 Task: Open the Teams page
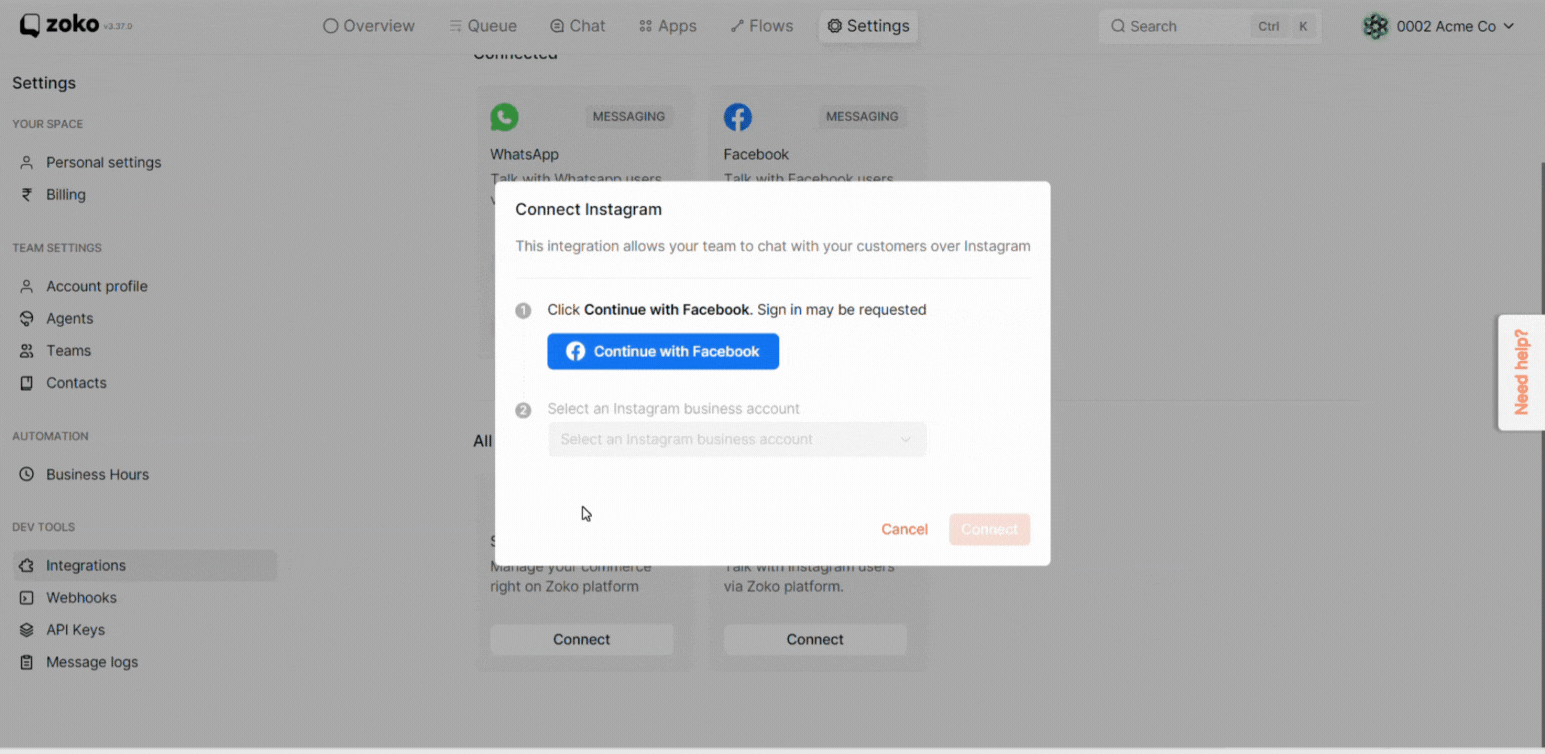tap(68, 350)
